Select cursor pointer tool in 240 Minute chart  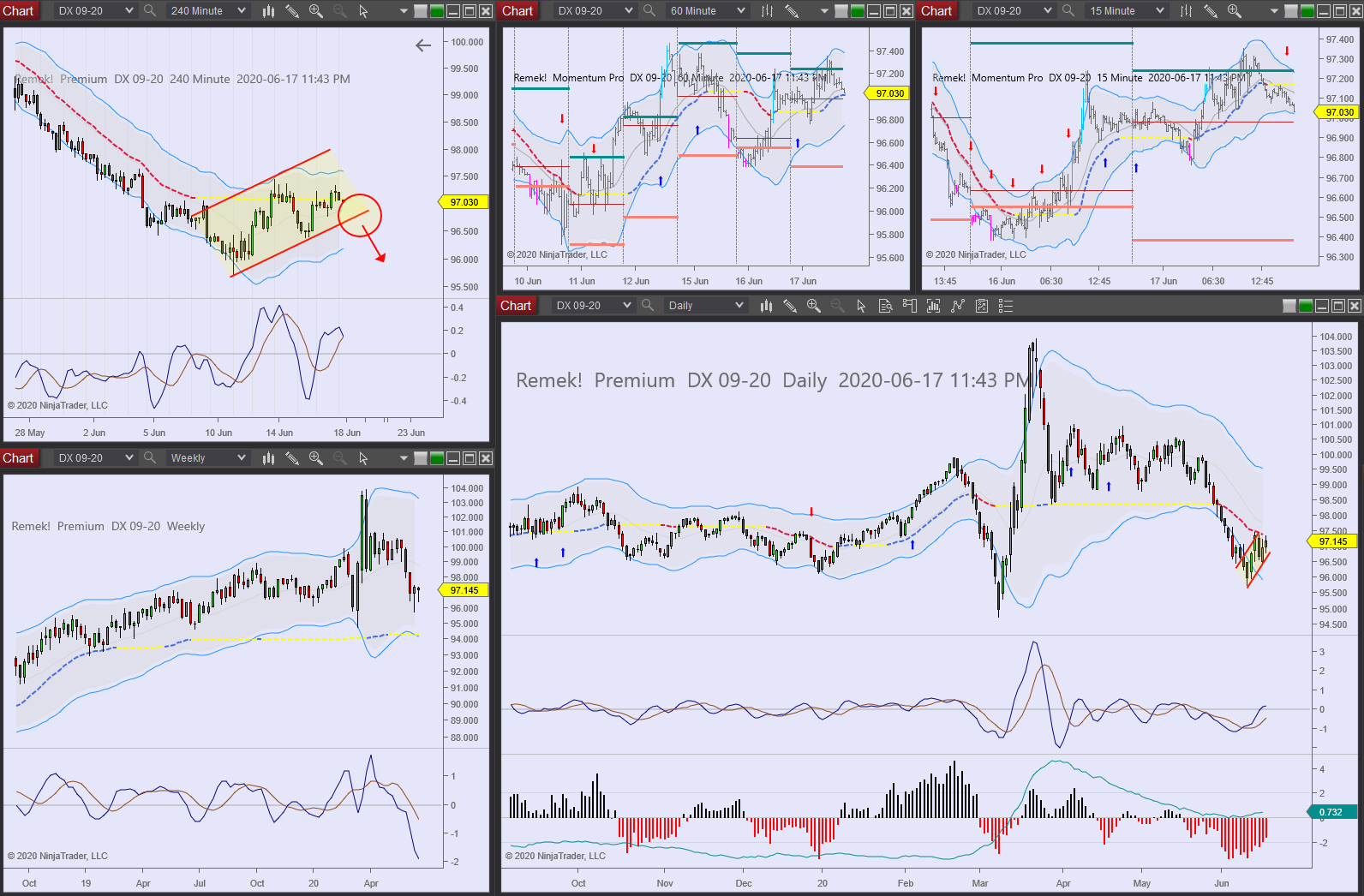point(363,11)
